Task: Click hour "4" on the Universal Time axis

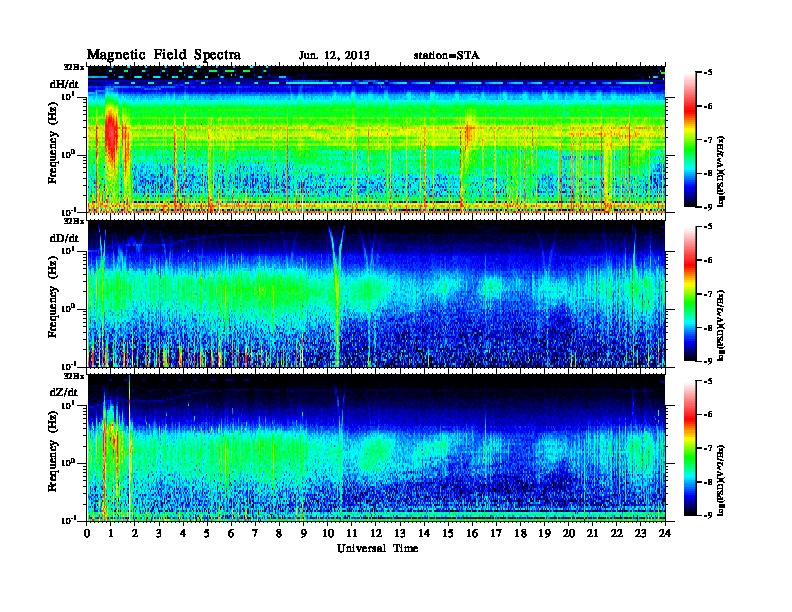Action: click(x=183, y=533)
